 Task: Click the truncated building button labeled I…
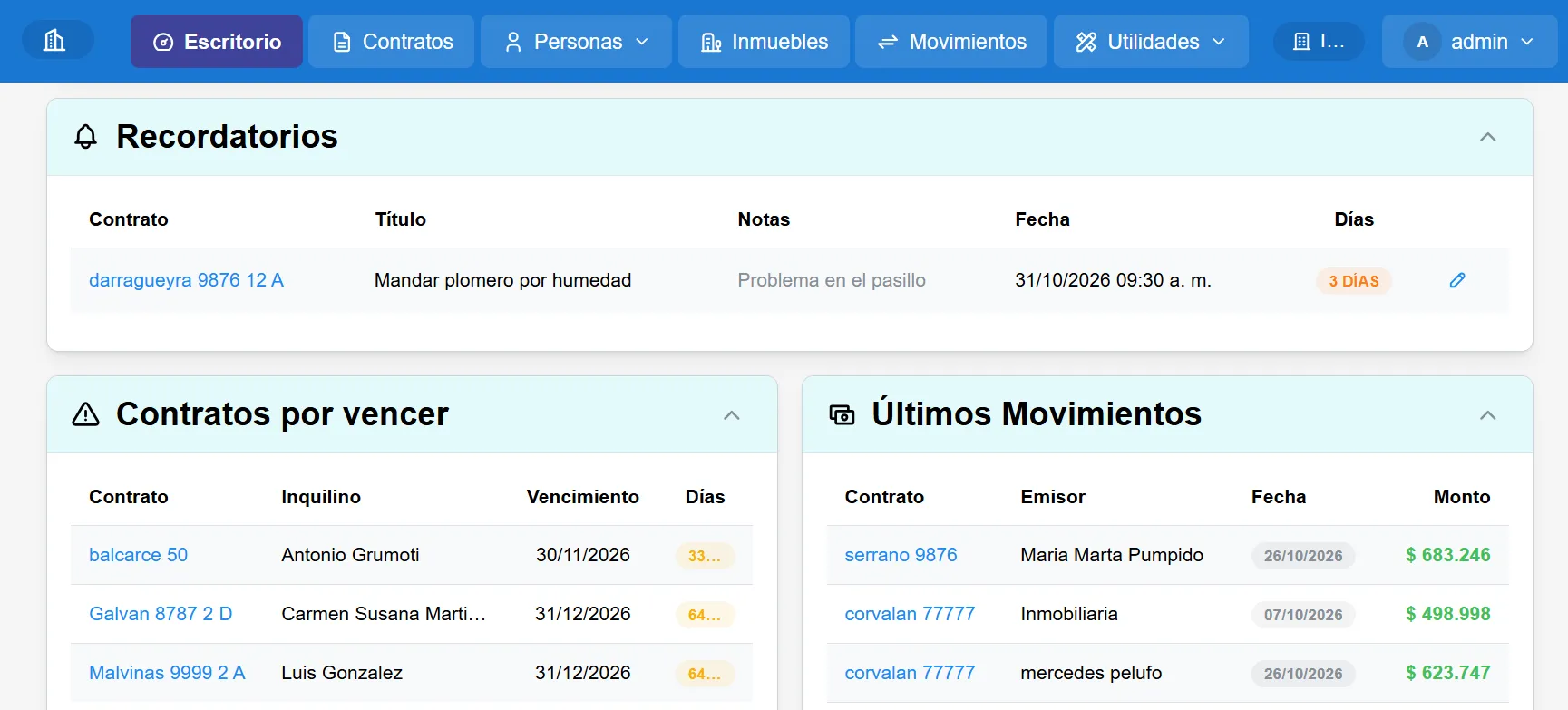tap(1319, 42)
